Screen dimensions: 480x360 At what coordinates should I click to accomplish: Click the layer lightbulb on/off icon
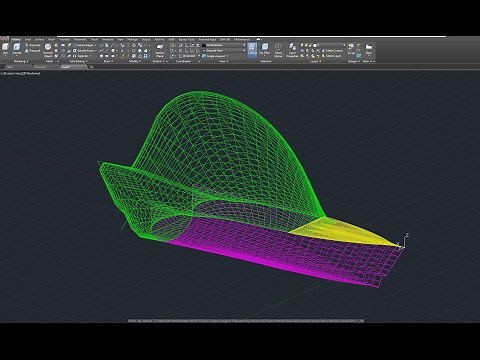[x=302, y=45]
